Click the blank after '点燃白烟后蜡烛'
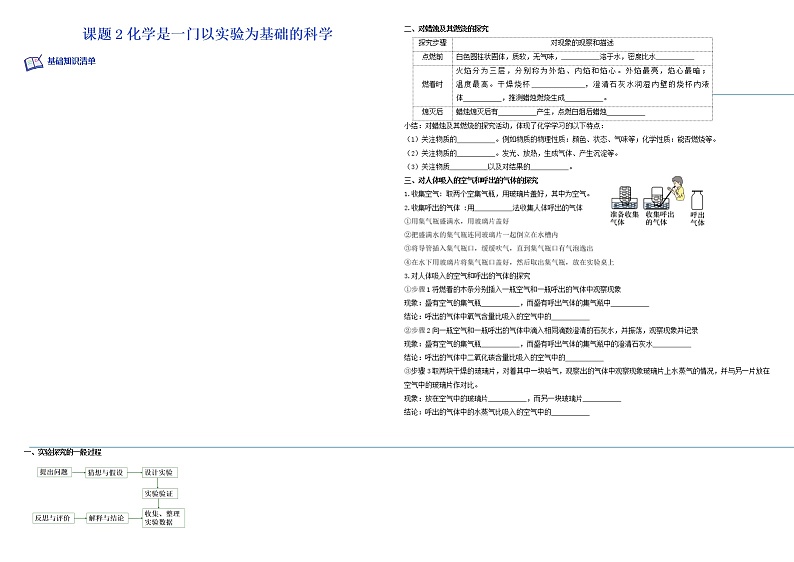 click(626, 112)
